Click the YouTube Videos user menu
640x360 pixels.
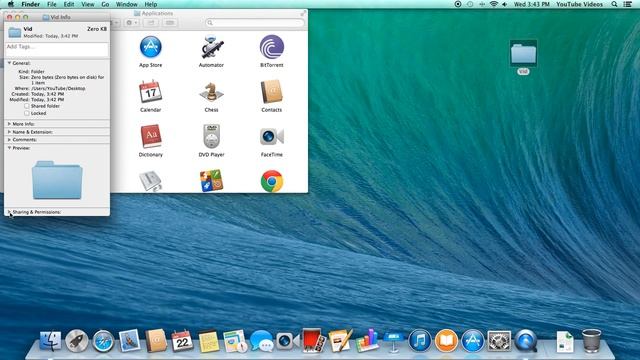click(x=580, y=4)
